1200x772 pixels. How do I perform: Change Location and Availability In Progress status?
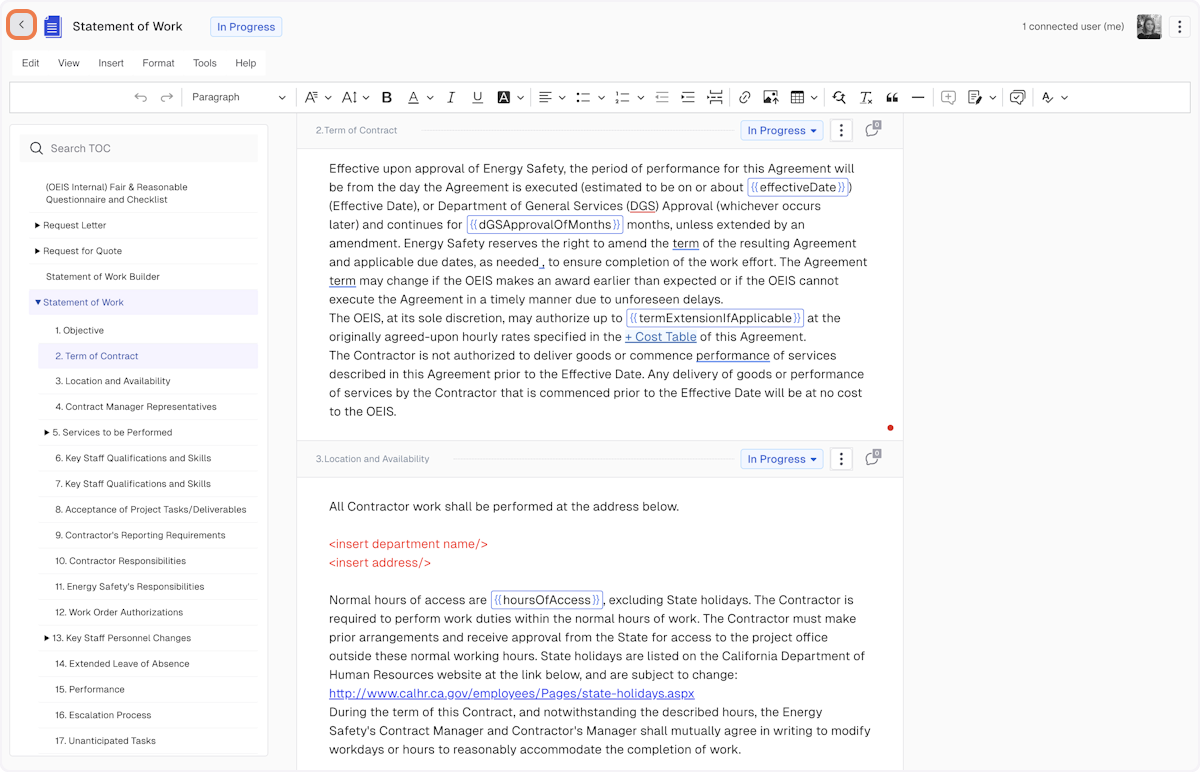click(782, 459)
